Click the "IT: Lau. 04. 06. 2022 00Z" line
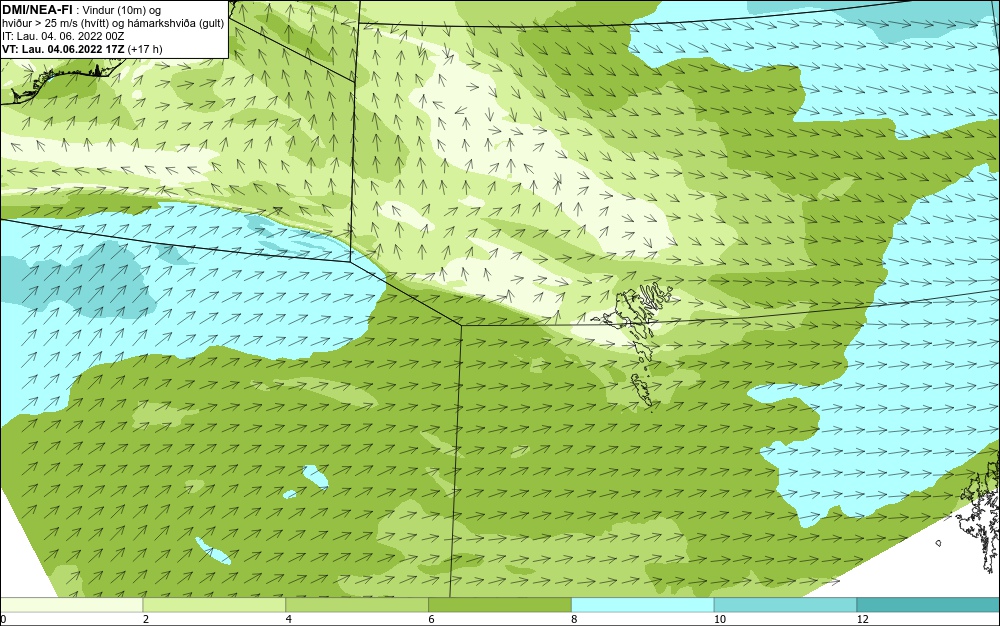1000x626 pixels. (63, 36)
